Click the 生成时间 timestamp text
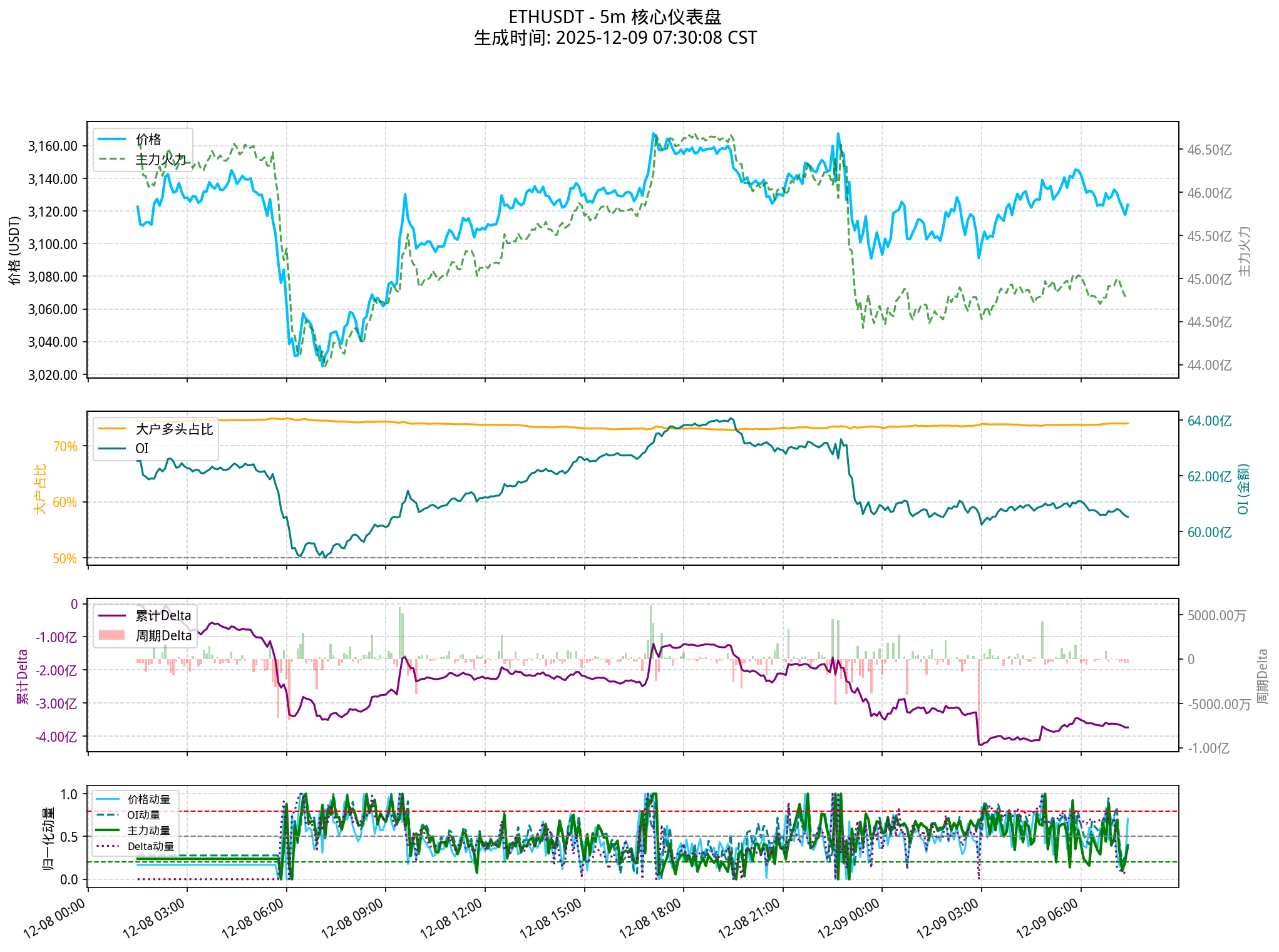Screen dimensions: 1279x952 [615, 38]
